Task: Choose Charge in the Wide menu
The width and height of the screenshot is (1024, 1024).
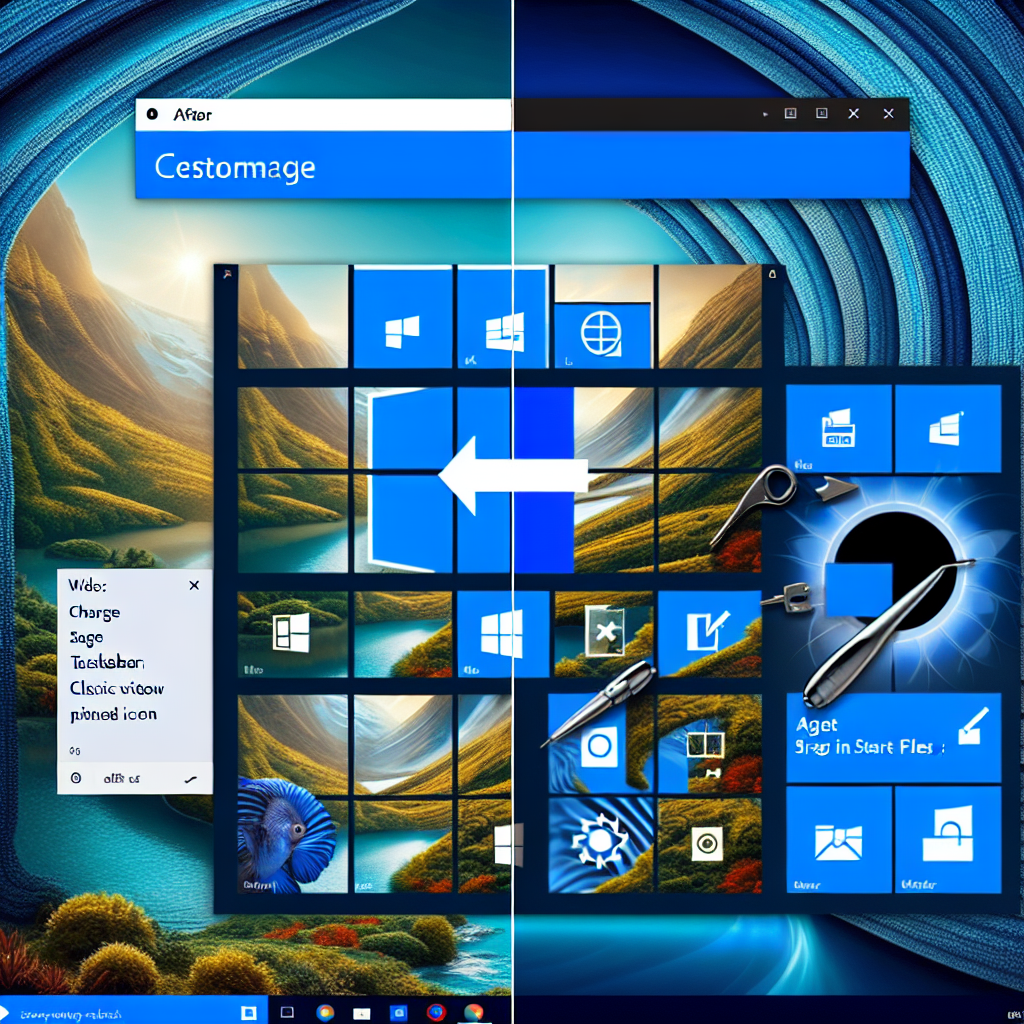Action: (x=95, y=613)
